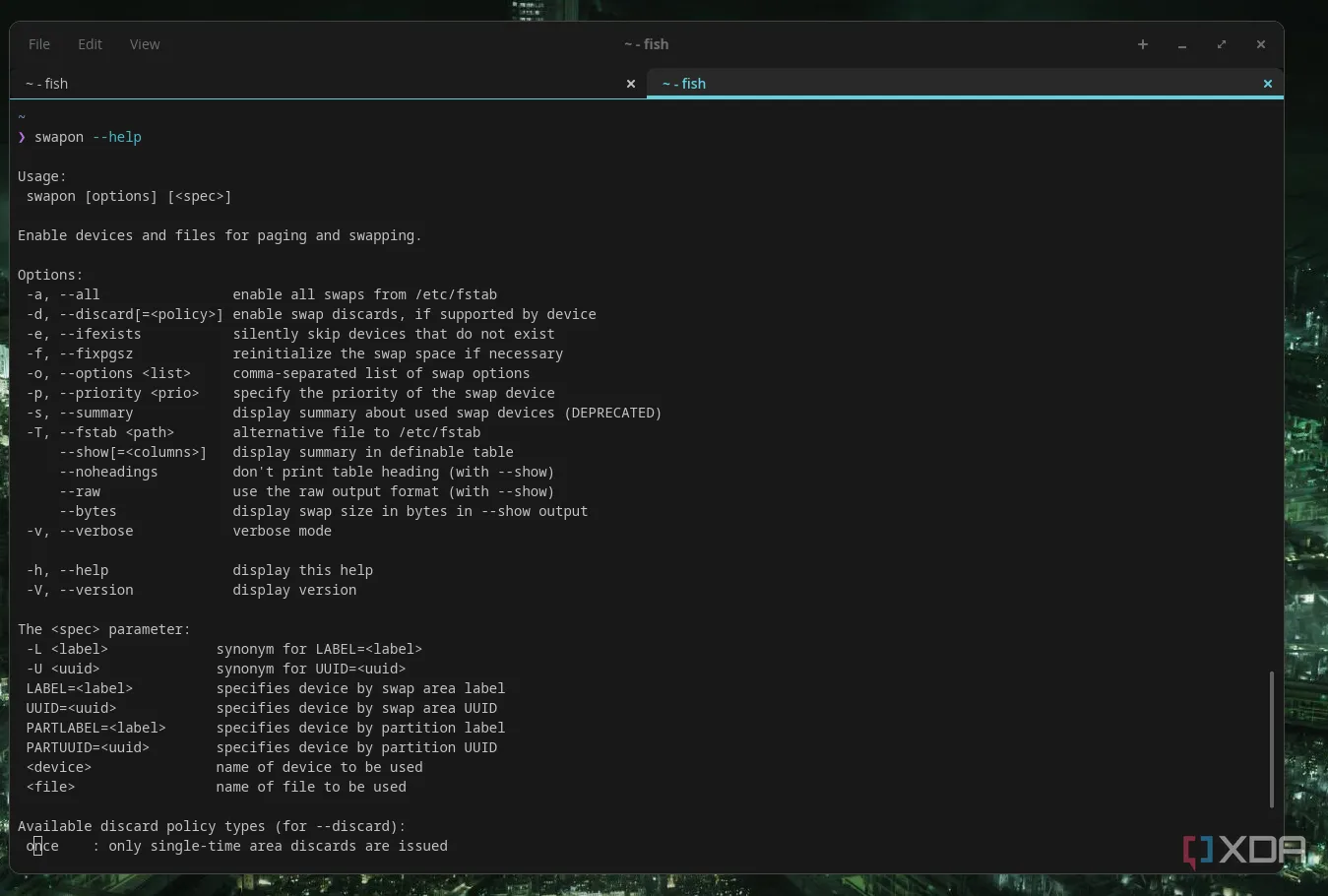This screenshot has height=896, width=1328.
Task: Click 'swapon [options] [<spec>]' usage line
Action: click(129, 196)
